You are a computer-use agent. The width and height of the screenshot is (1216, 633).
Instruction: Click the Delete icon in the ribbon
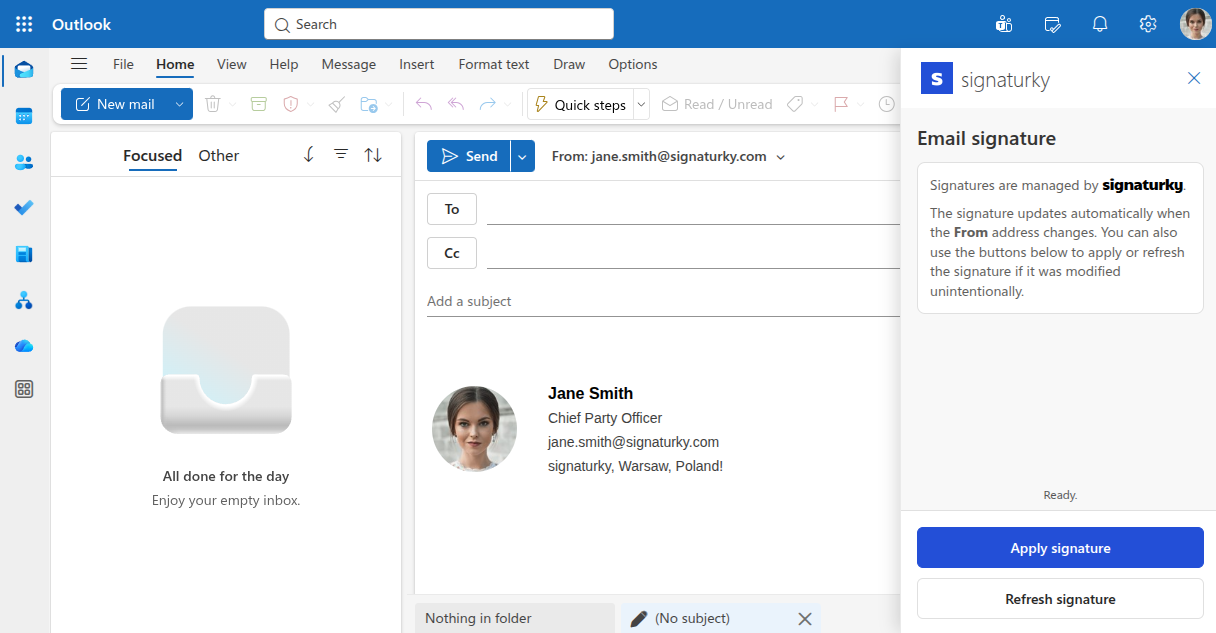213,104
